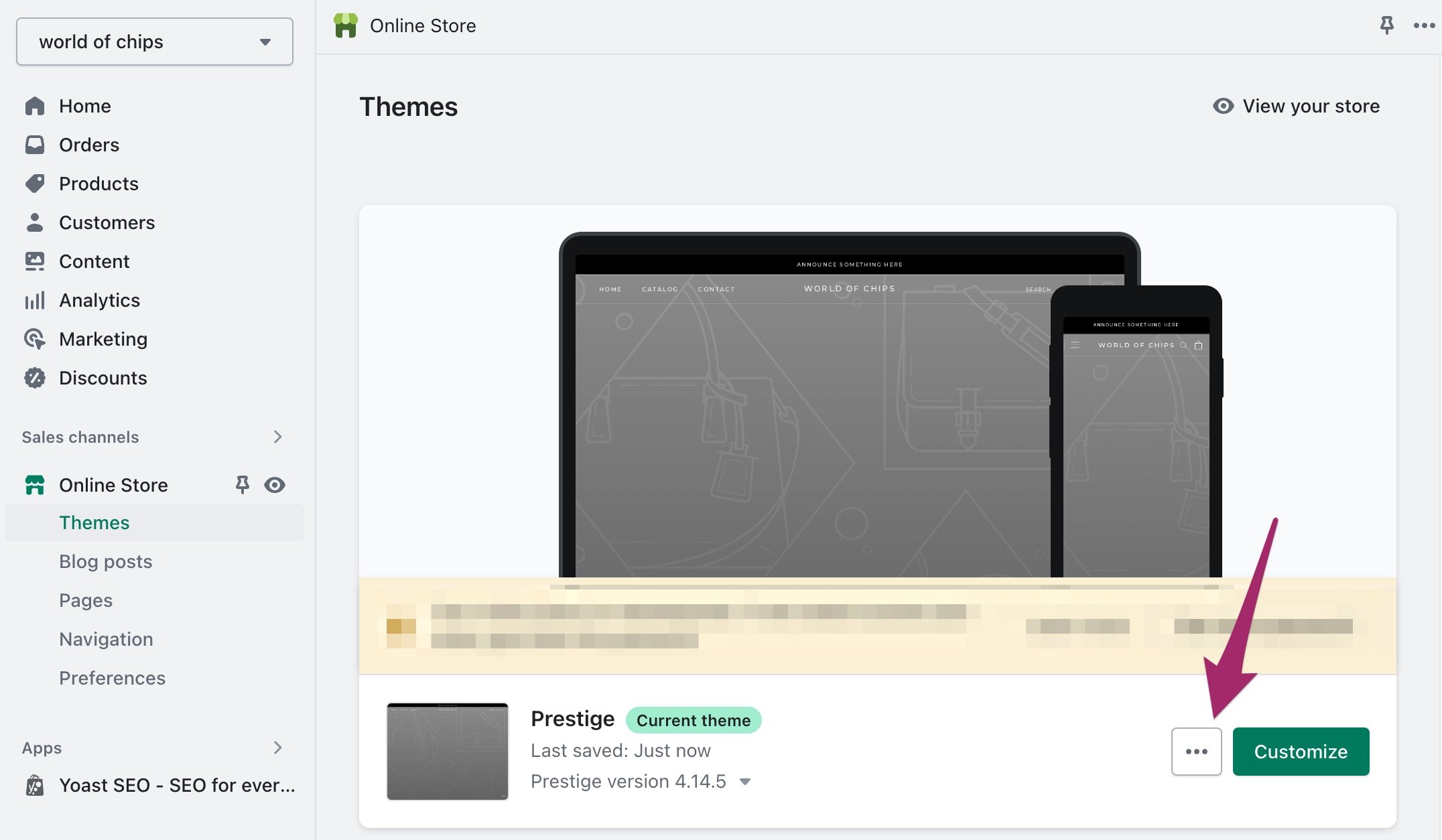Click the Products tag icon

34,184
